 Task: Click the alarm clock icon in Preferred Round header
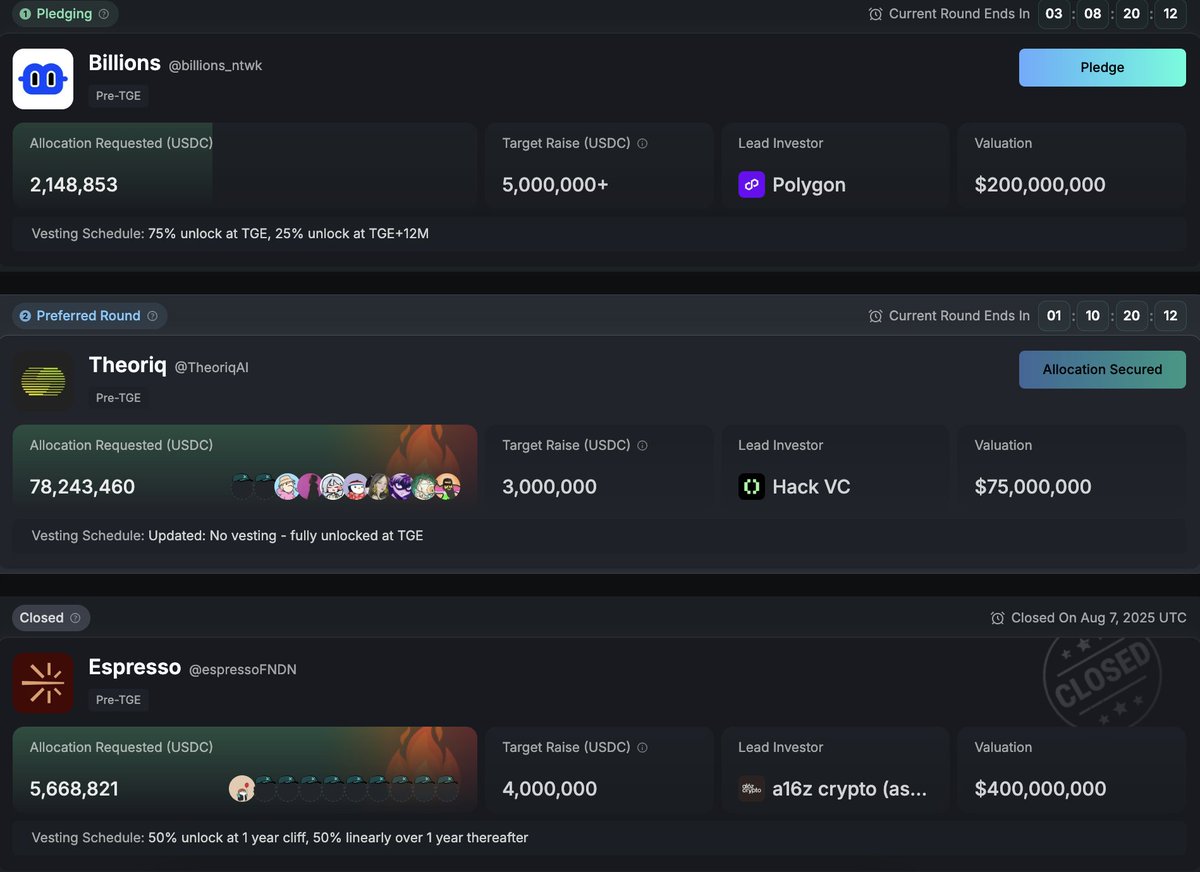[x=876, y=316]
